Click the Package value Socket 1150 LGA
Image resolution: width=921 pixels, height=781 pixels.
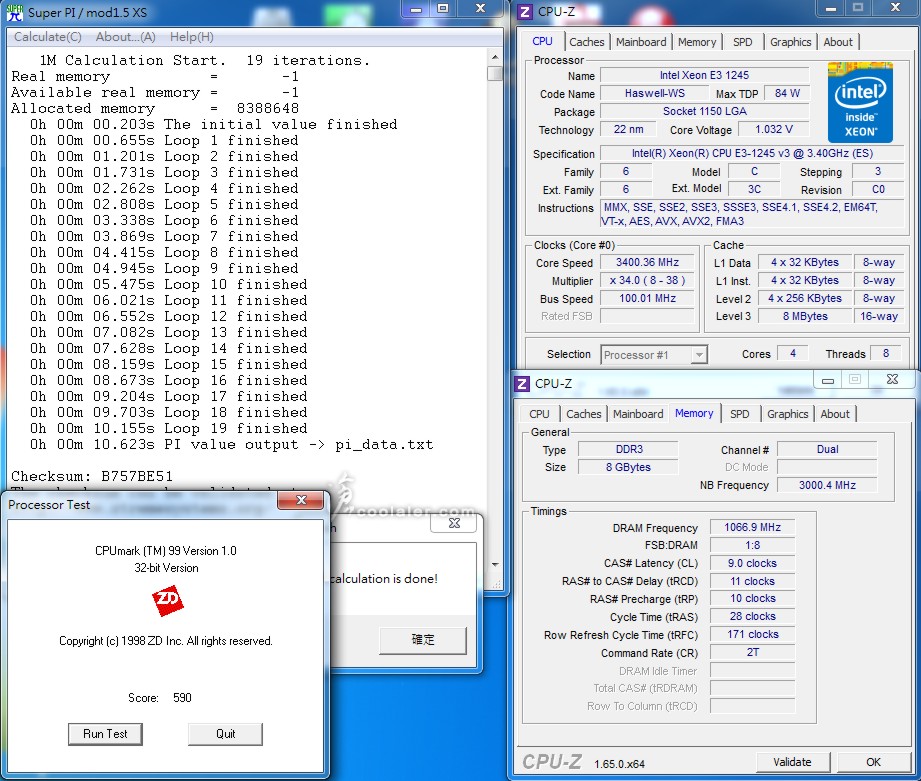[x=704, y=111]
